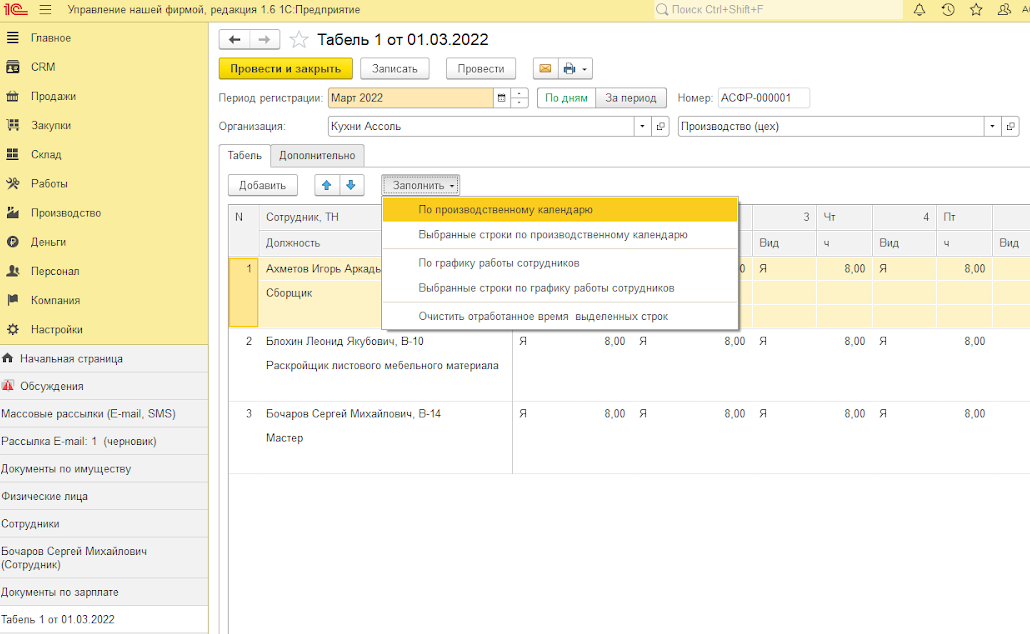Image resolution: width=1030 pixels, height=634 pixels.
Task: Click the favorite star next to Табель title
Action: [298, 40]
